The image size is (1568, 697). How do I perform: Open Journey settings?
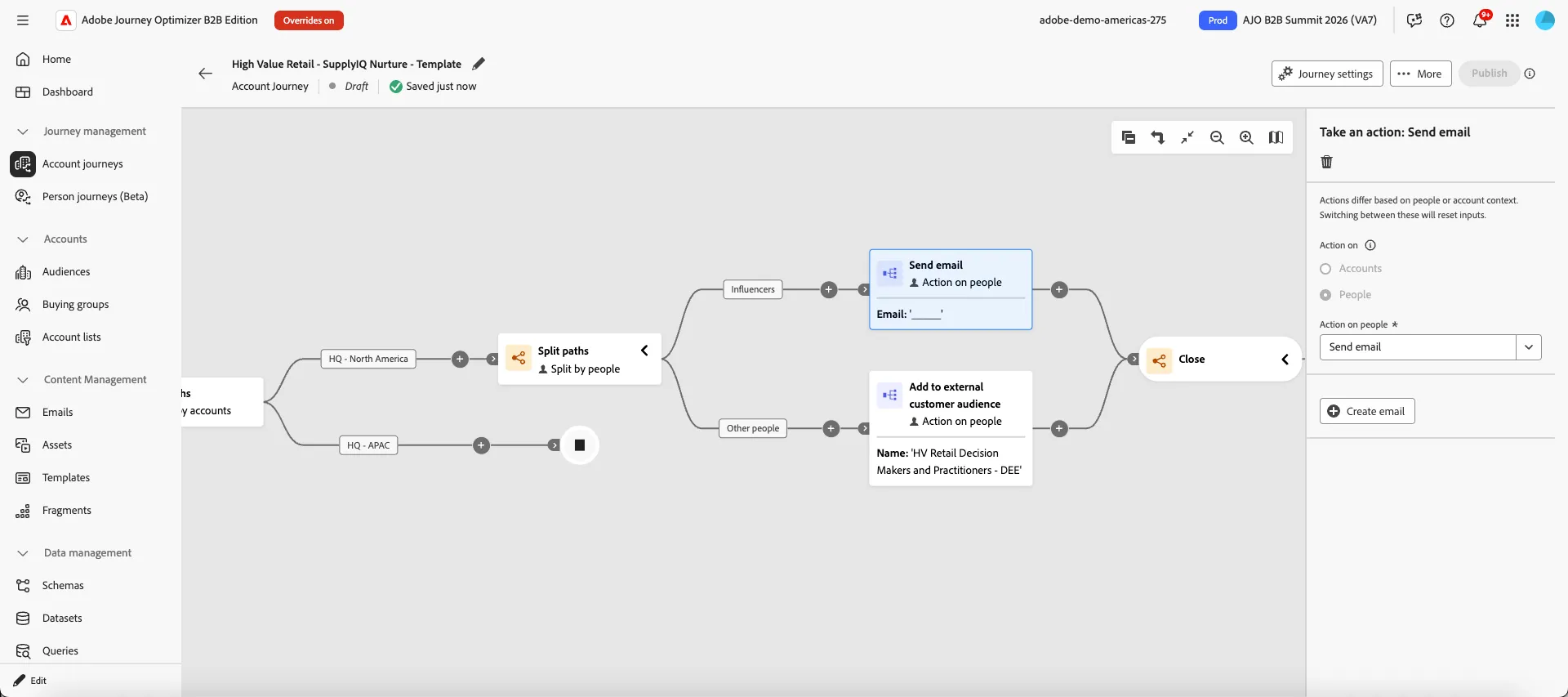click(1327, 74)
